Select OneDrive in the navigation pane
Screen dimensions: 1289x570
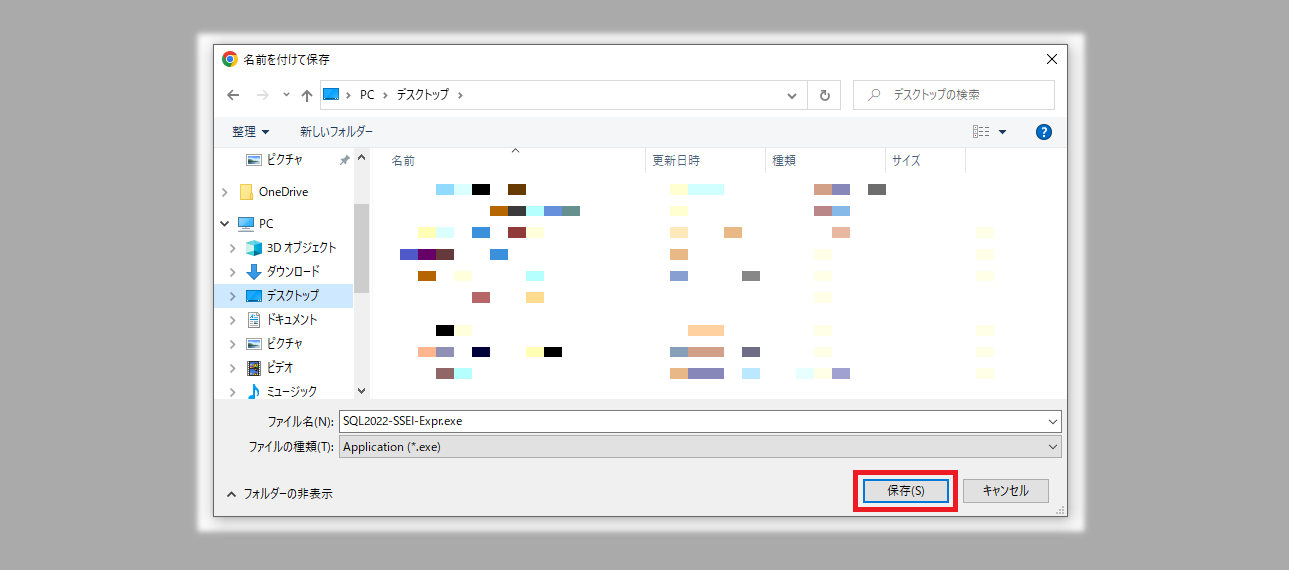[x=283, y=192]
